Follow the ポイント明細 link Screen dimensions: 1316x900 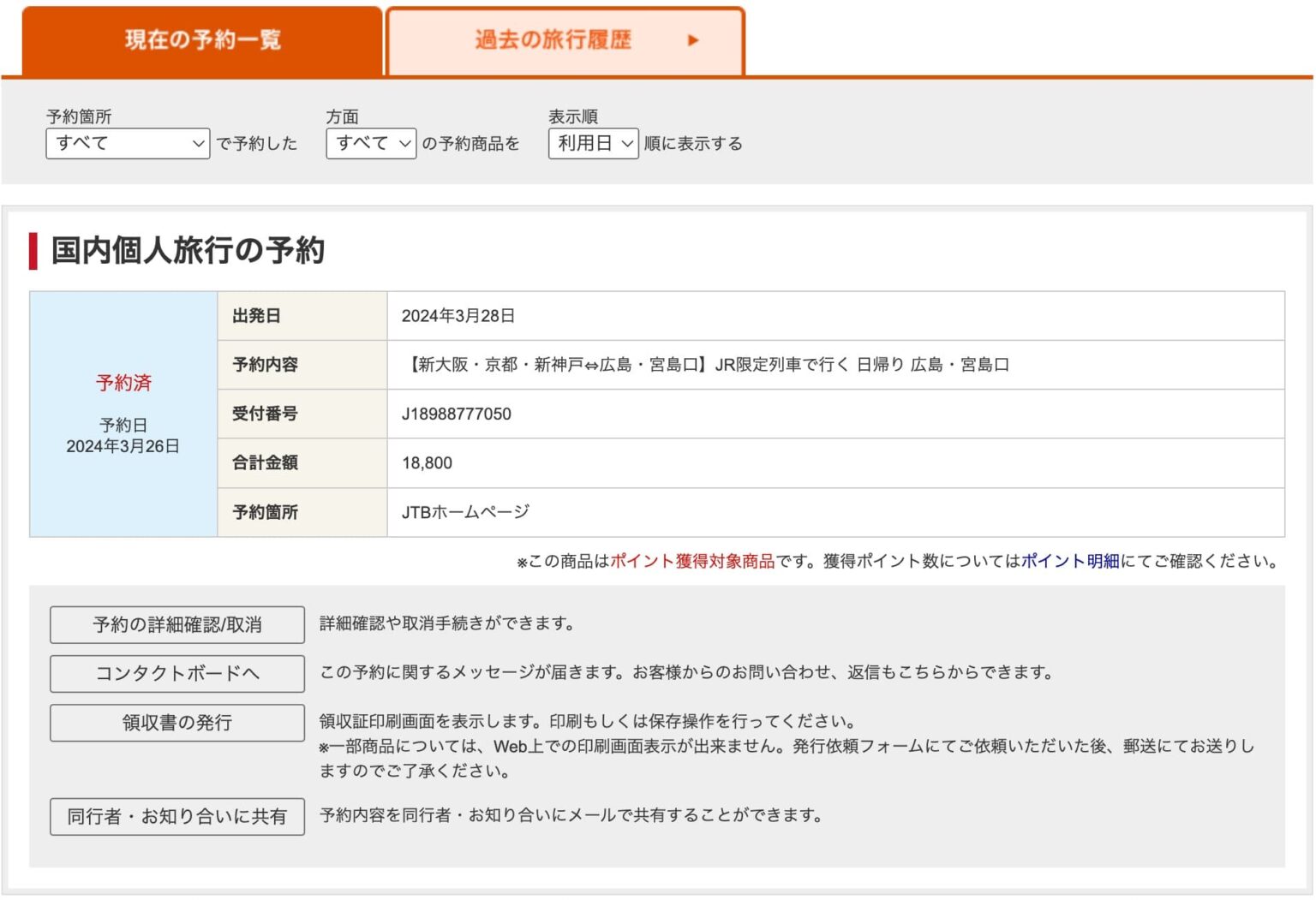click(1070, 562)
